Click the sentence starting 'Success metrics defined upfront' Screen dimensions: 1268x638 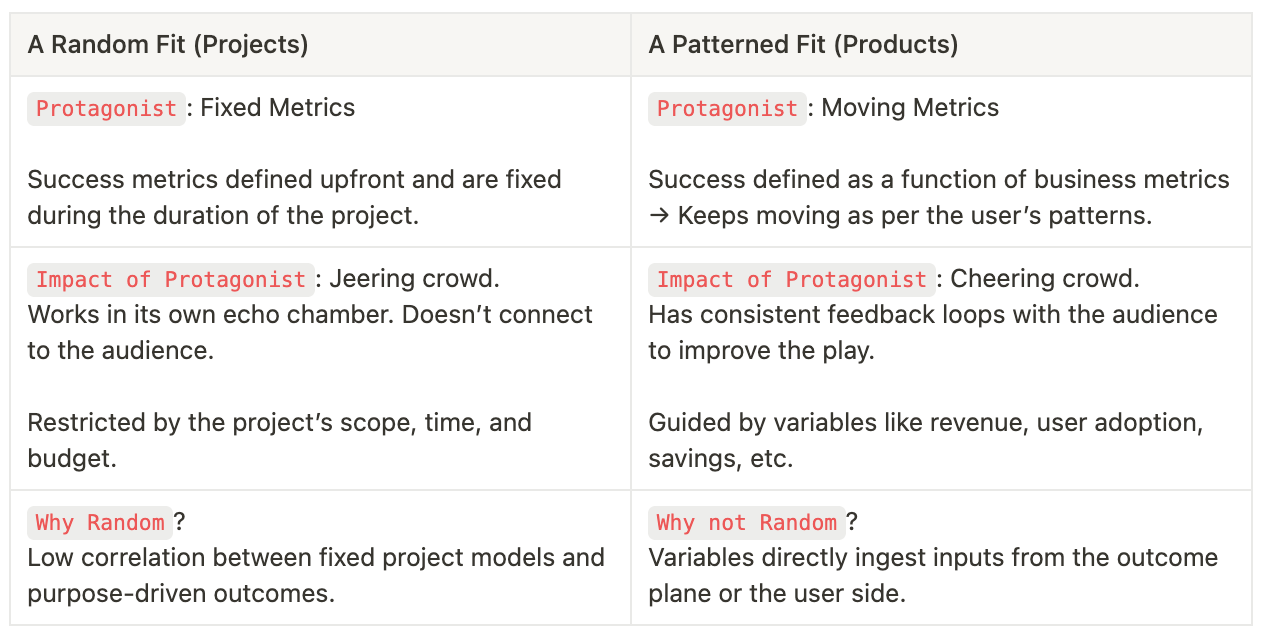pyautogui.click(x=294, y=198)
